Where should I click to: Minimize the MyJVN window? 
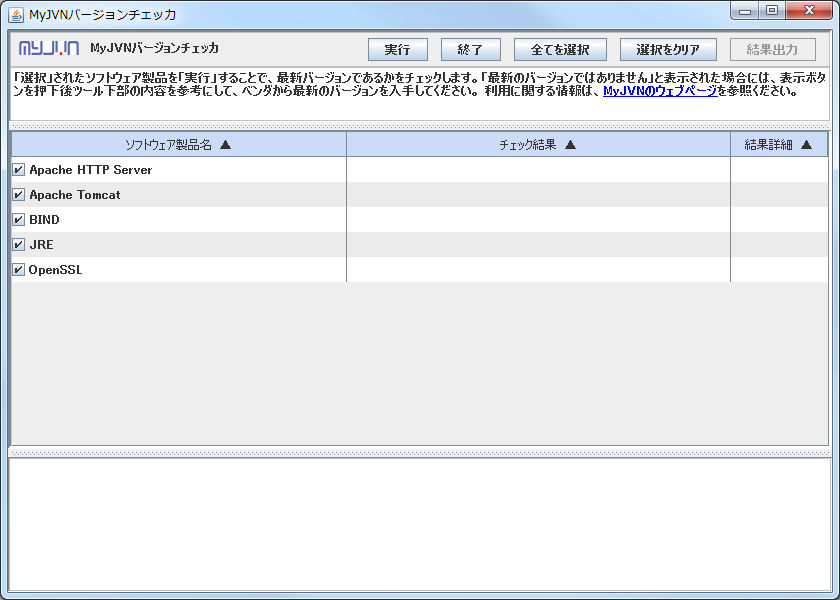[x=745, y=11]
